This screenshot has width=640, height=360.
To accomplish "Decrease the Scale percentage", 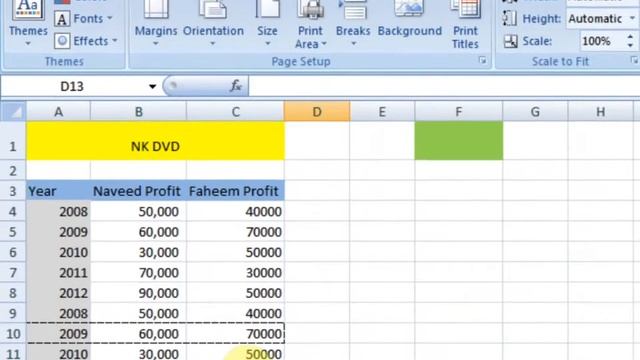I will pyautogui.click(x=631, y=45).
